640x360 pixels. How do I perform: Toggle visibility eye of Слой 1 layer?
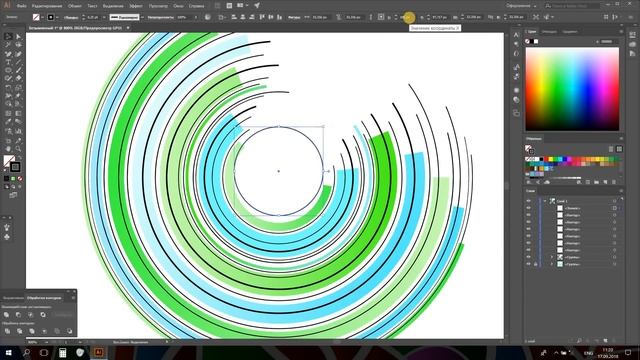(529, 201)
